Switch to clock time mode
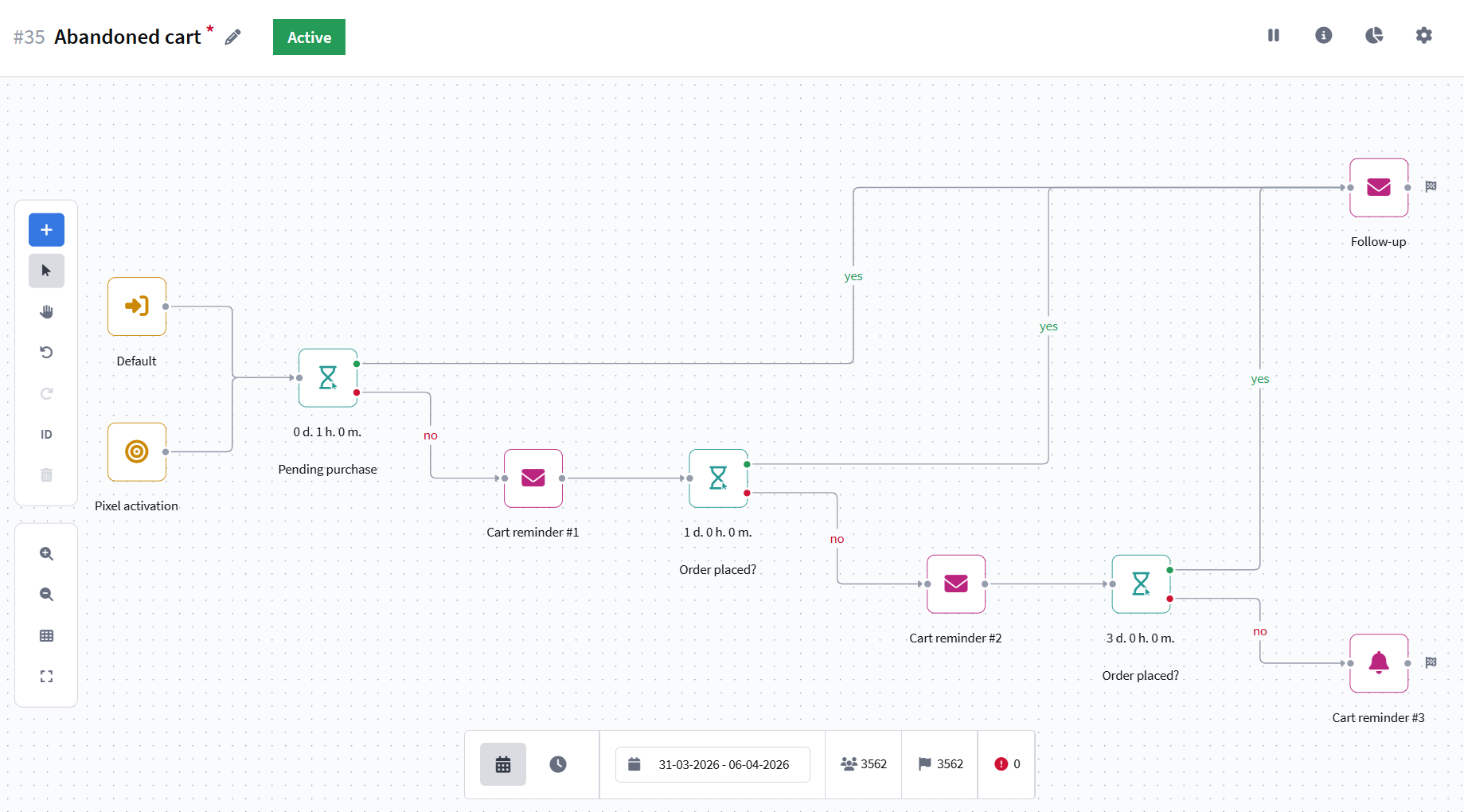This screenshot has width=1464, height=812. (x=558, y=764)
